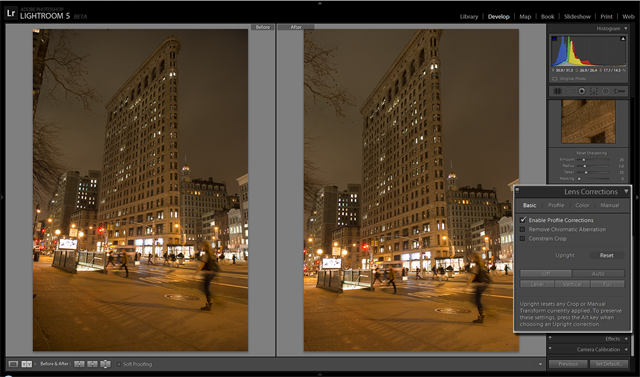Select the Red Eye Correction tool icon
This screenshot has height=377, width=640.
(x=582, y=91)
